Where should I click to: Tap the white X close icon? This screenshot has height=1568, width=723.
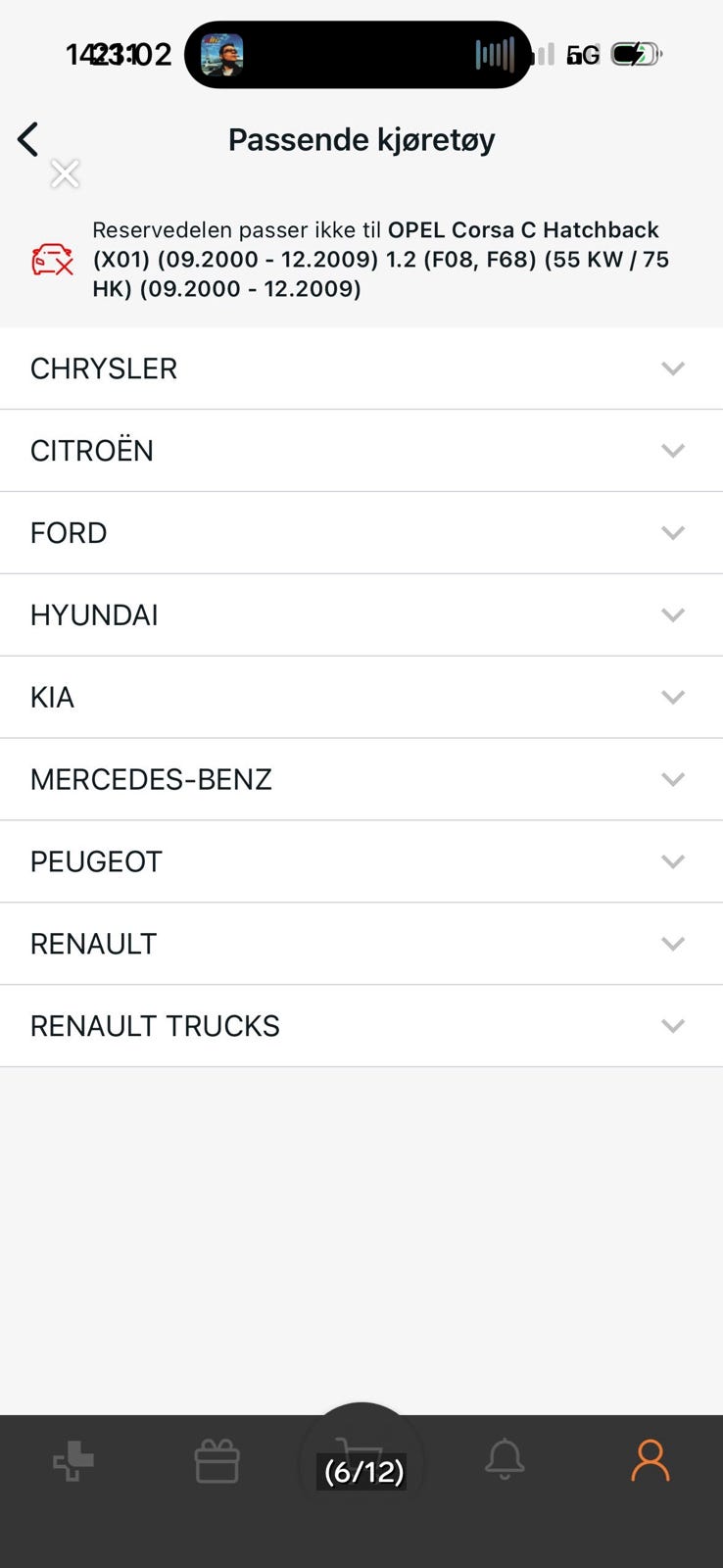click(65, 173)
